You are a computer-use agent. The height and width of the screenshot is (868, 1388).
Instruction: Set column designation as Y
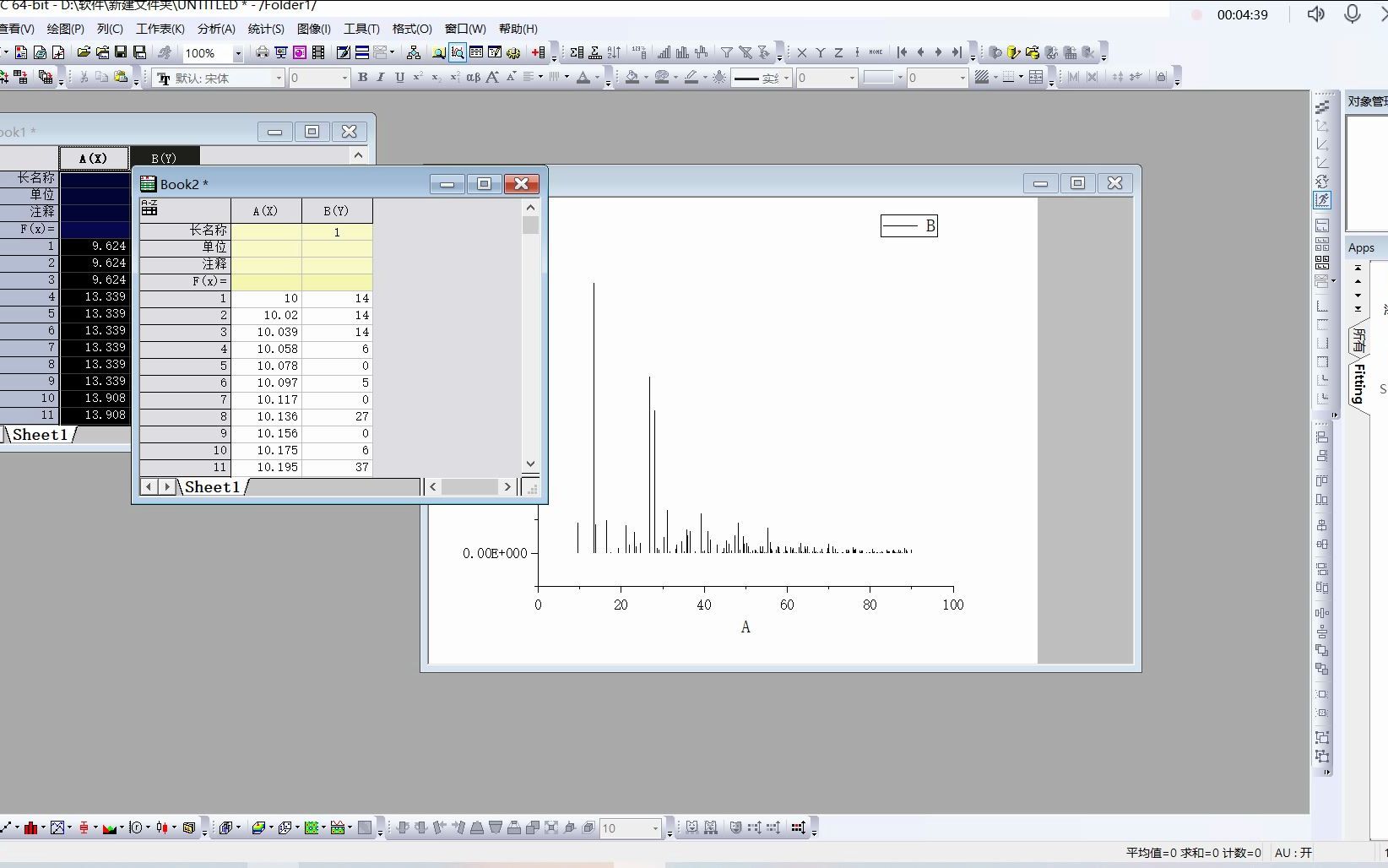820,52
